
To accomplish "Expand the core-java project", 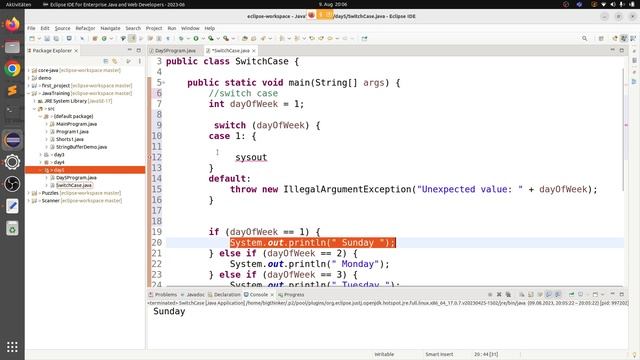I will click(x=29, y=70).
